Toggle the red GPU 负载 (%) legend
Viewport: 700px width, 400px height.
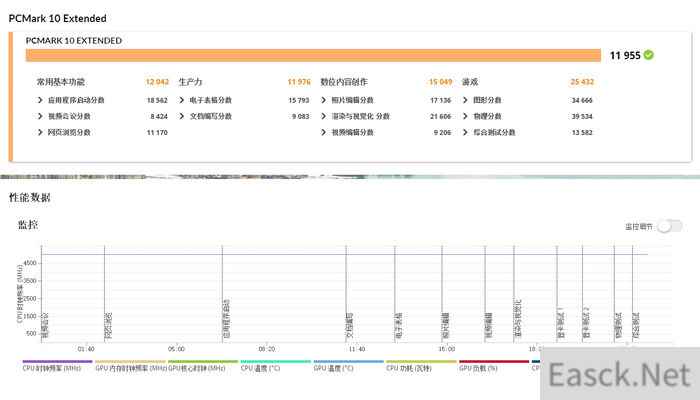tap(494, 366)
